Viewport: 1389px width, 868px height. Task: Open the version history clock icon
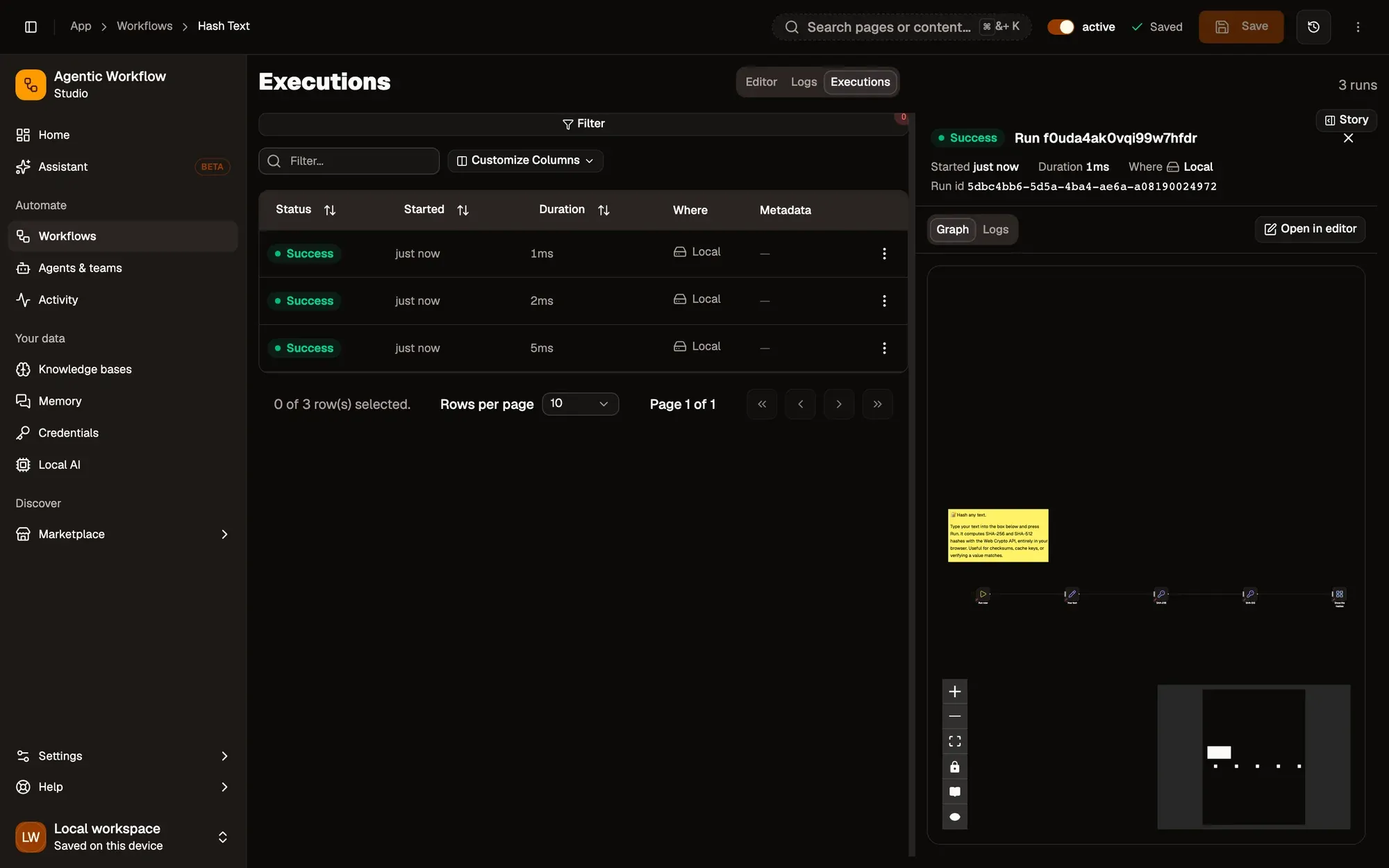1313,26
